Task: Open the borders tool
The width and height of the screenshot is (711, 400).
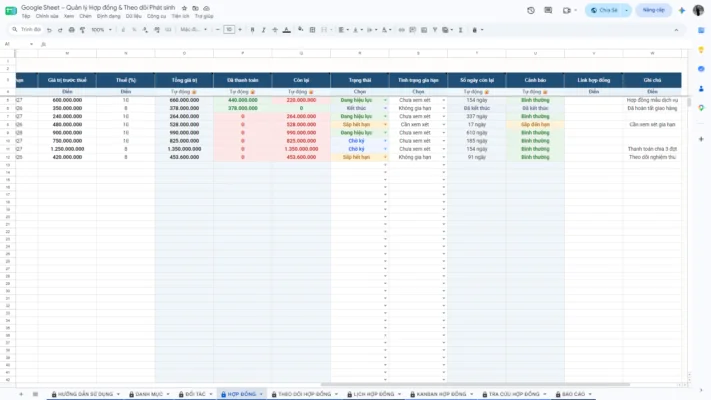Action: click(x=312, y=30)
